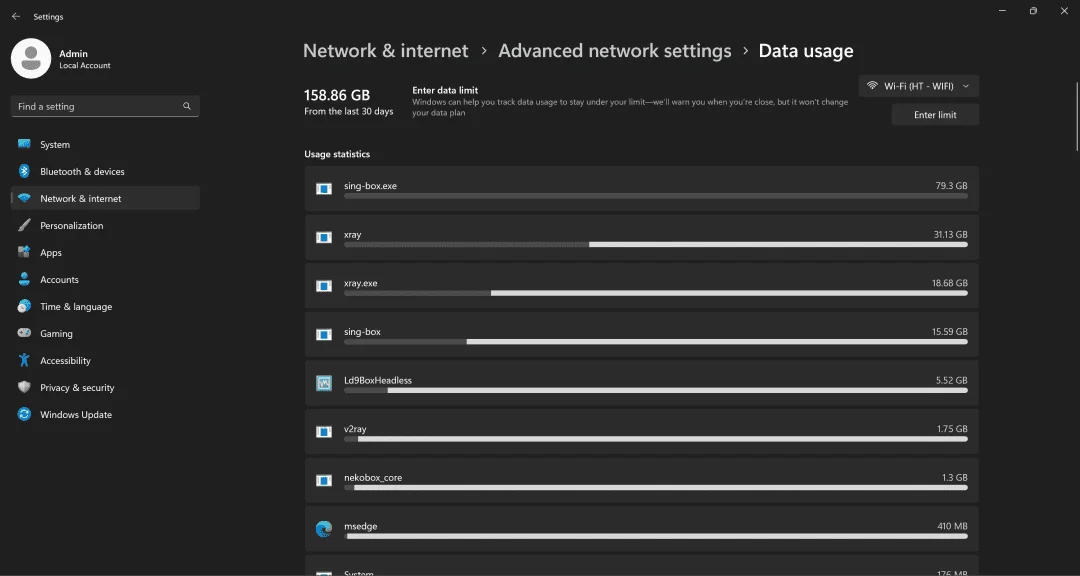
Task: Click the sing-box app icon
Action: tap(324, 334)
